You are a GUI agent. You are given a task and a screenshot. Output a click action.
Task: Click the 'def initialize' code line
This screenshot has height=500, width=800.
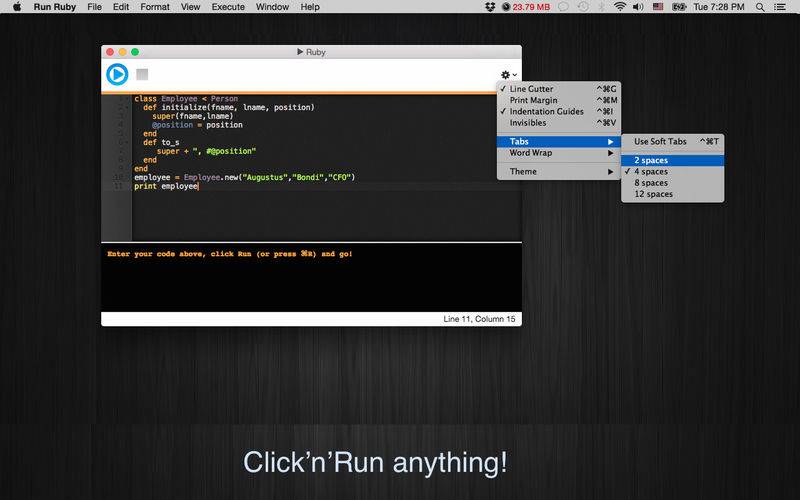(229, 107)
